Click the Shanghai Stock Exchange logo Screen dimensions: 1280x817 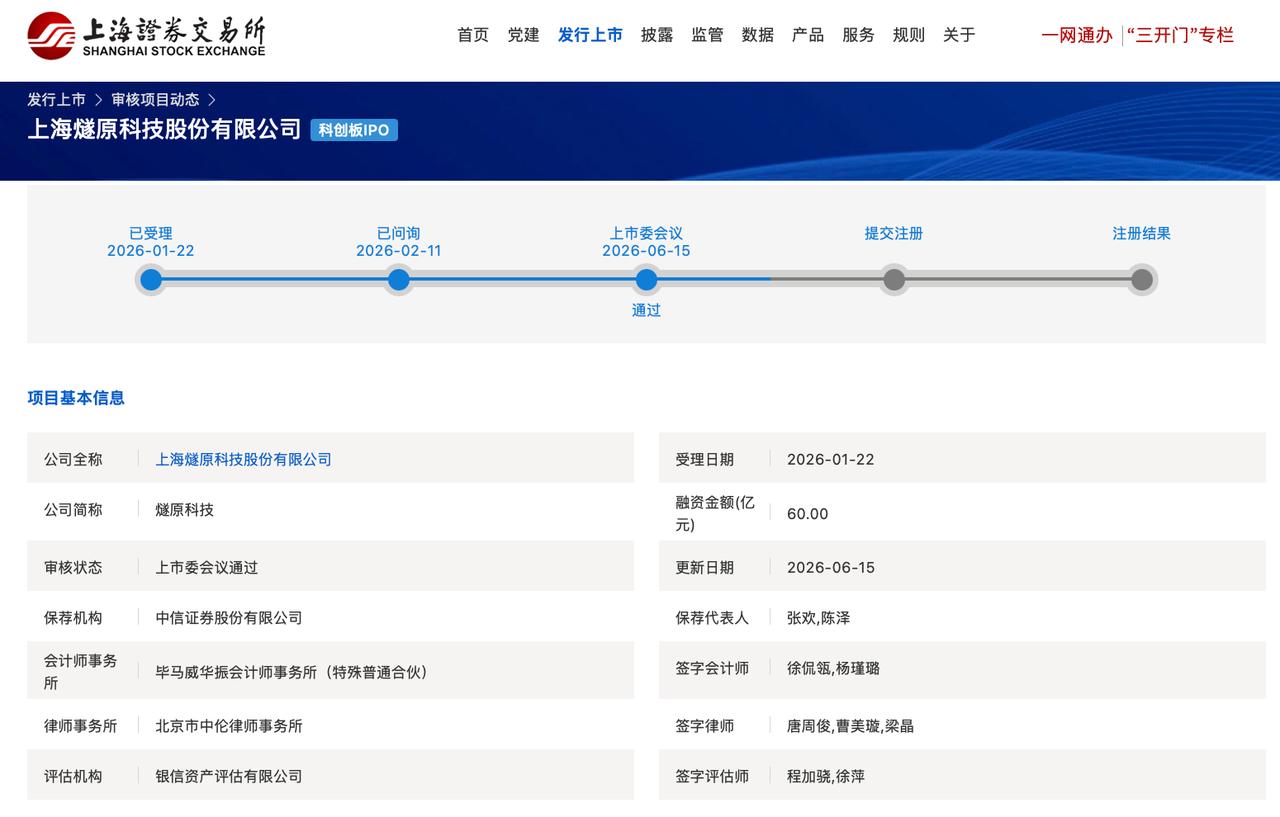(146, 36)
